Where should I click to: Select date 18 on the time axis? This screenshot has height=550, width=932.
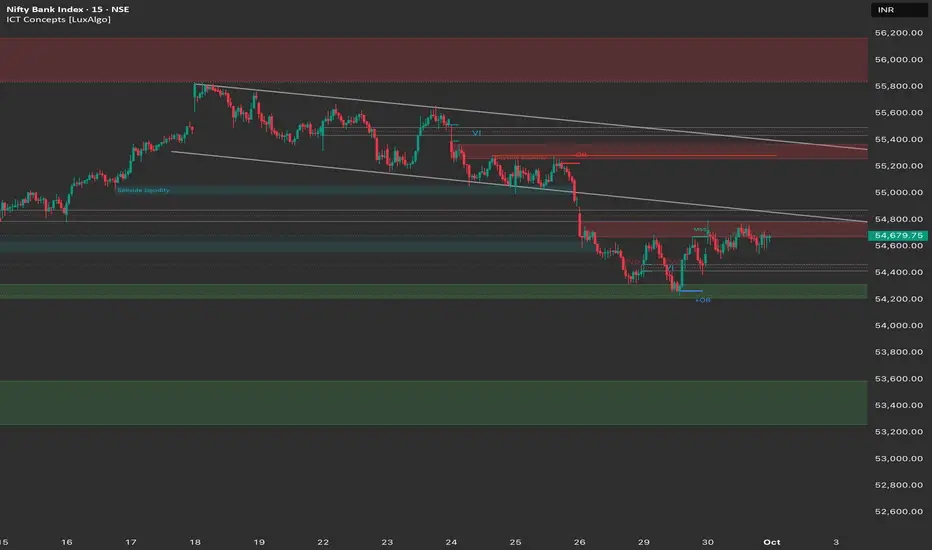(x=194, y=541)
